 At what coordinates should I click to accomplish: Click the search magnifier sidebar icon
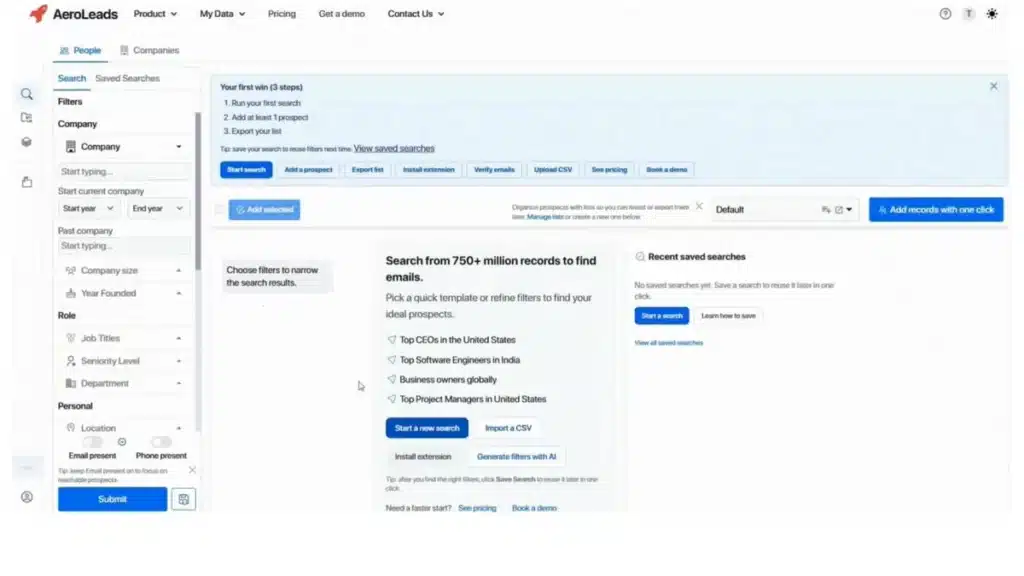click(27, 95)
